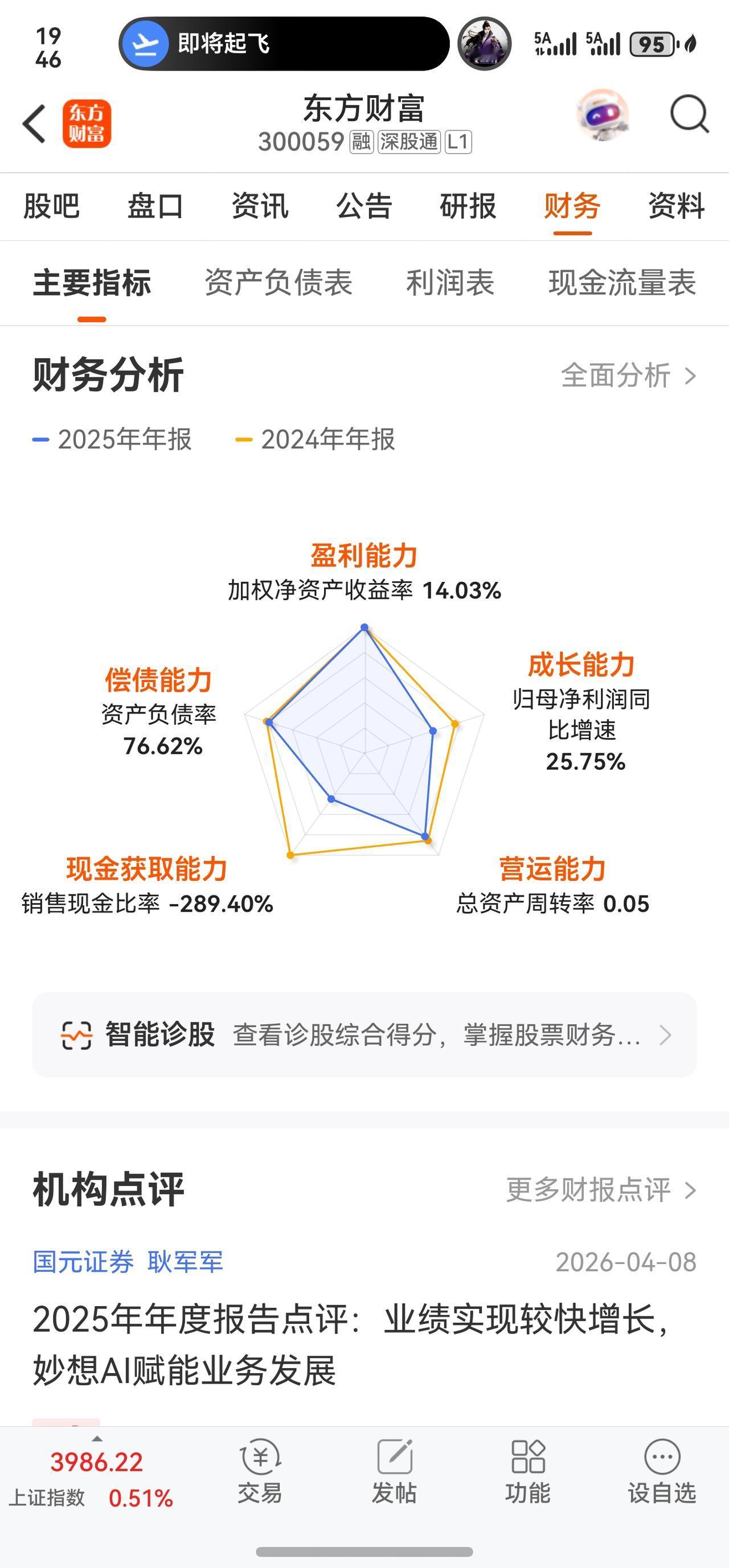Tap the 智能诊股 diagnosis icon
Screen dimensions: 729x1568
77,1035
